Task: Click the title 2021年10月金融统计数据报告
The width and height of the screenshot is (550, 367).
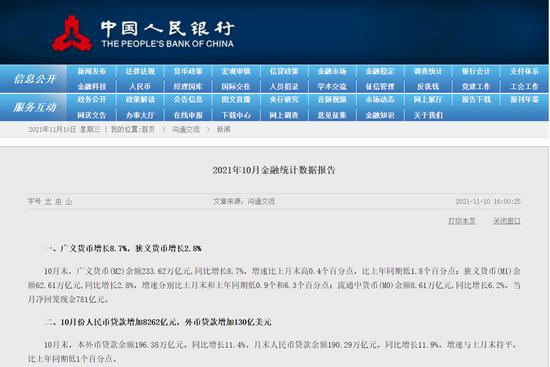Action: [274, 170]
